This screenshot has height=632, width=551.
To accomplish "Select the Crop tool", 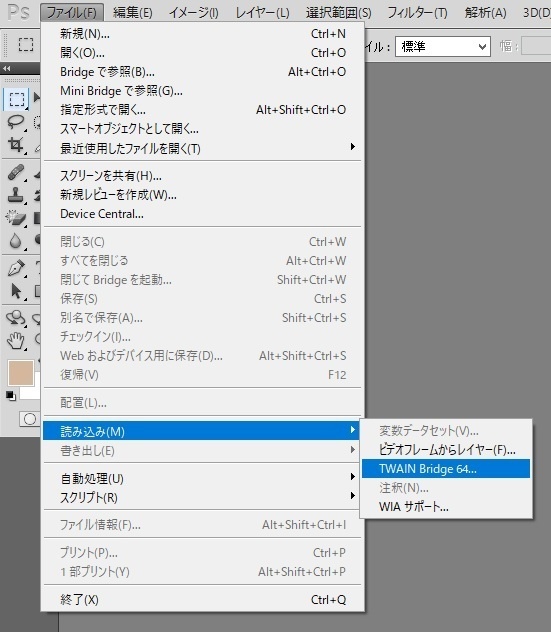I will click(x=16, y=144).
